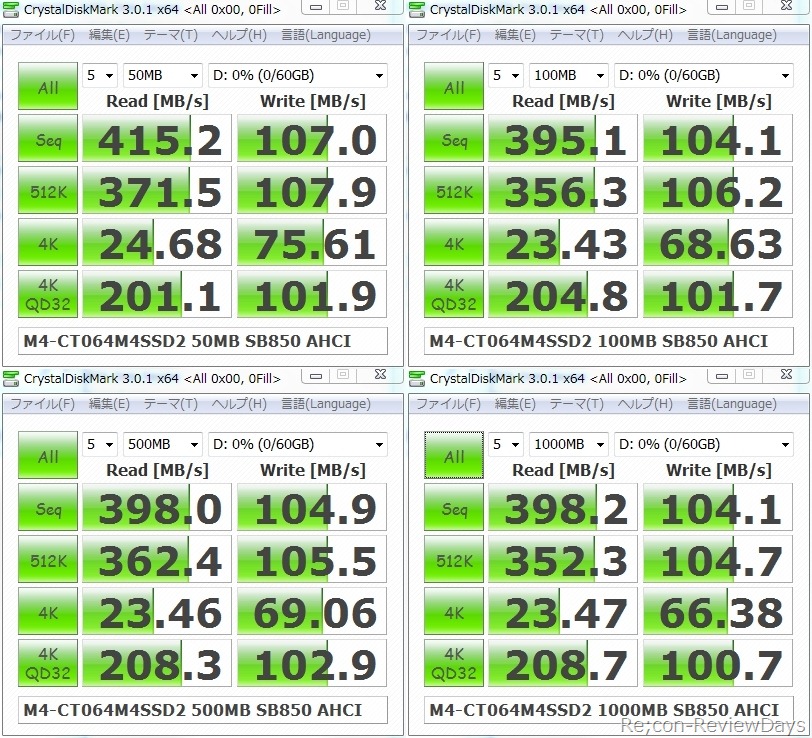Click the All button in the 100MB window

[454, 86]
